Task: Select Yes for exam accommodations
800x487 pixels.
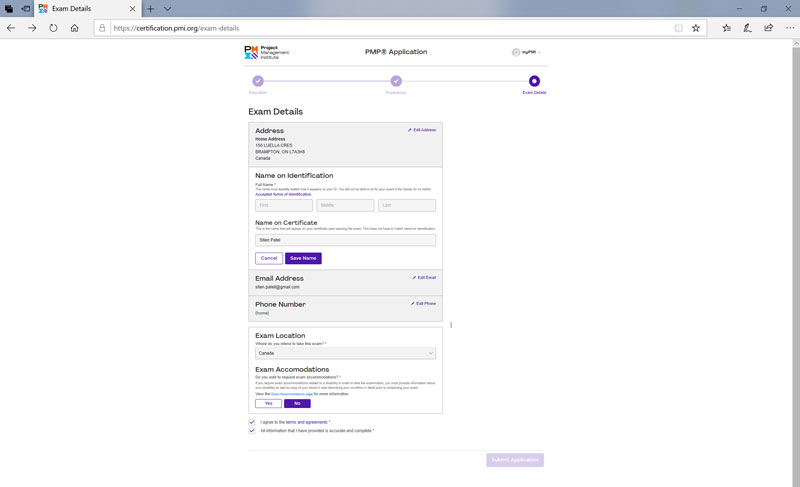Action: click(268, 403)
